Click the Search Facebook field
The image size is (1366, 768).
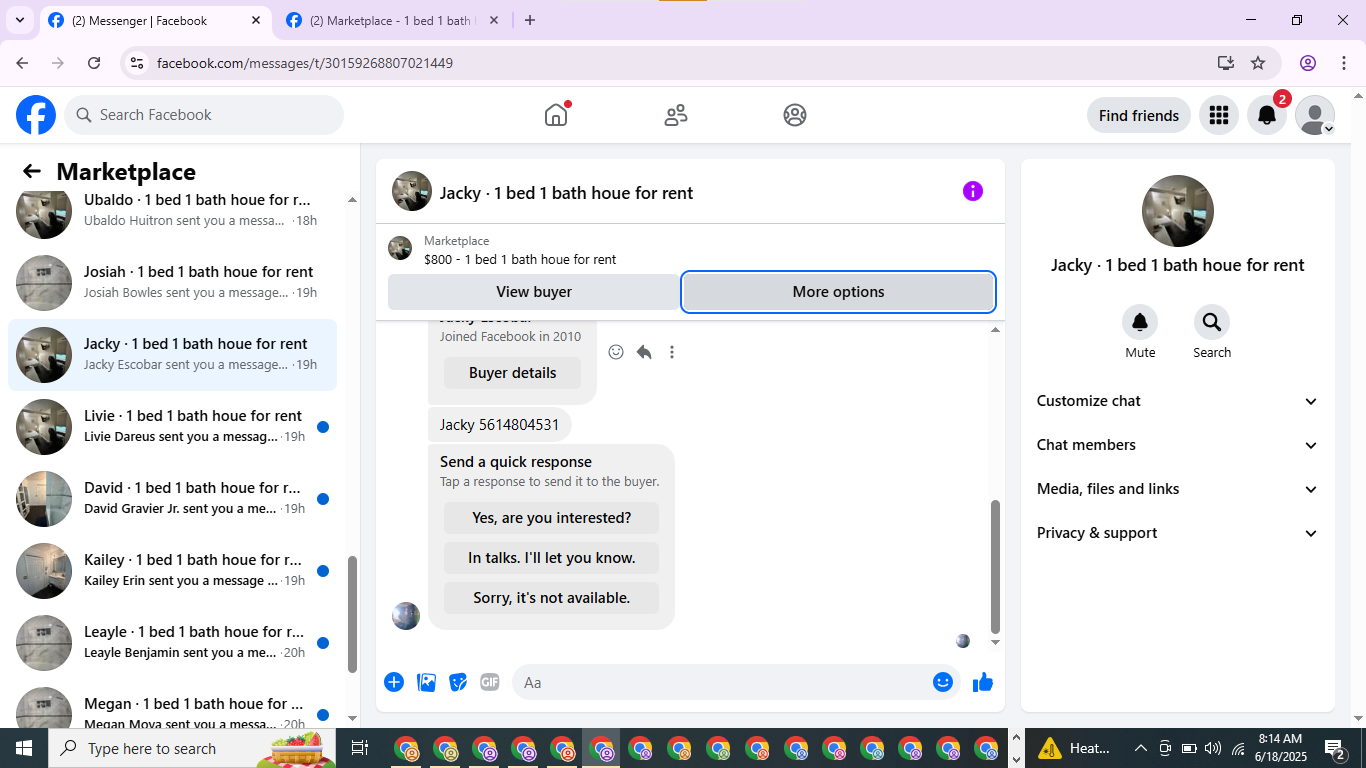coord(204,115)
